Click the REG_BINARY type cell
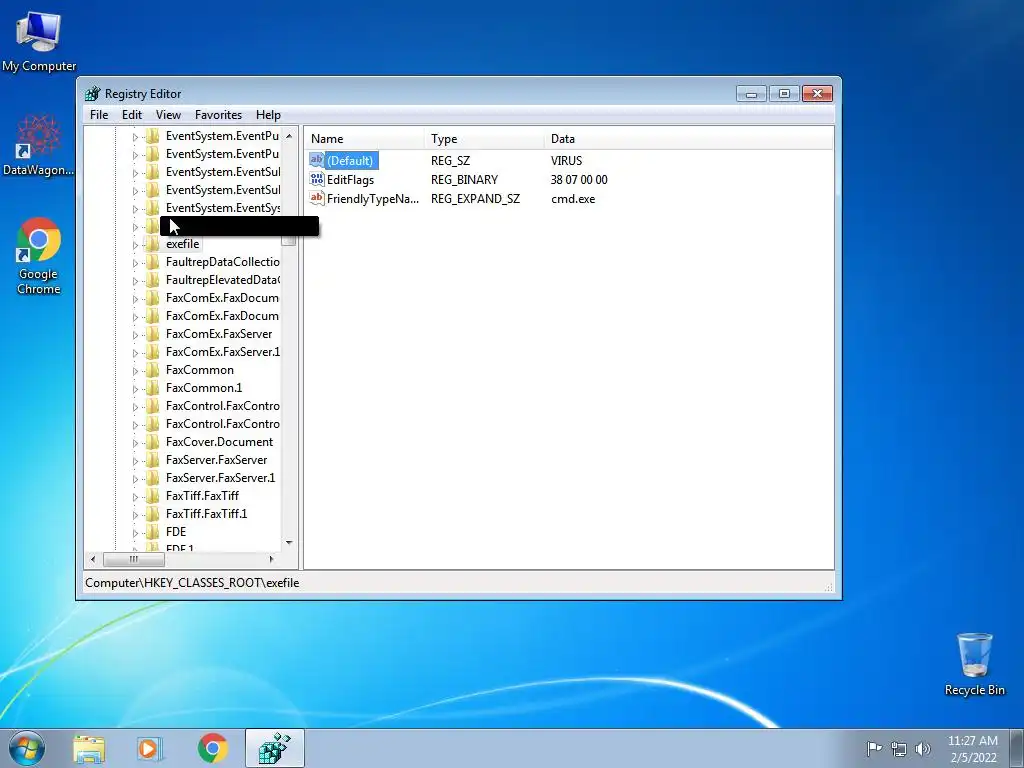 [x=464, y=180]
